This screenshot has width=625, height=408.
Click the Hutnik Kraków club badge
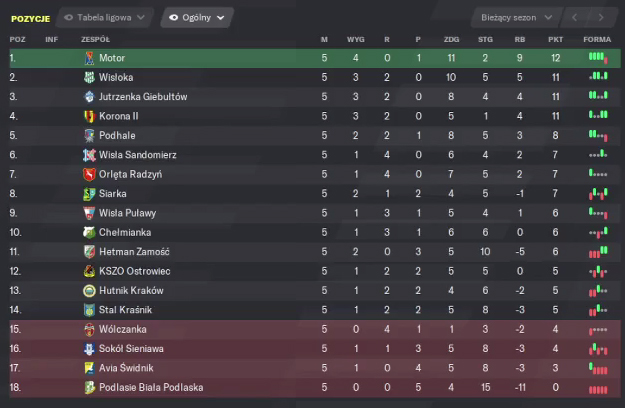pos(90,290)
